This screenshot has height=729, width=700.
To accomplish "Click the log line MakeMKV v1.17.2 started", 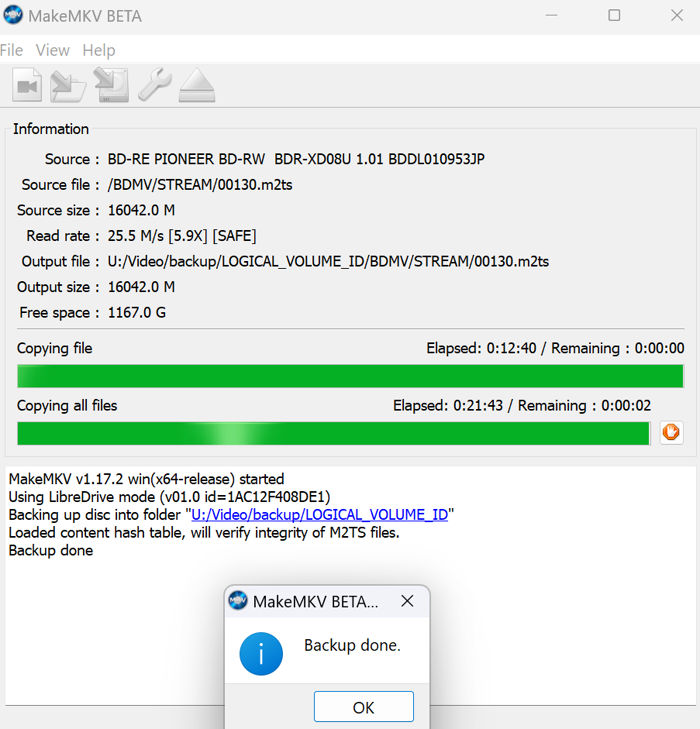I will point(146,479).
